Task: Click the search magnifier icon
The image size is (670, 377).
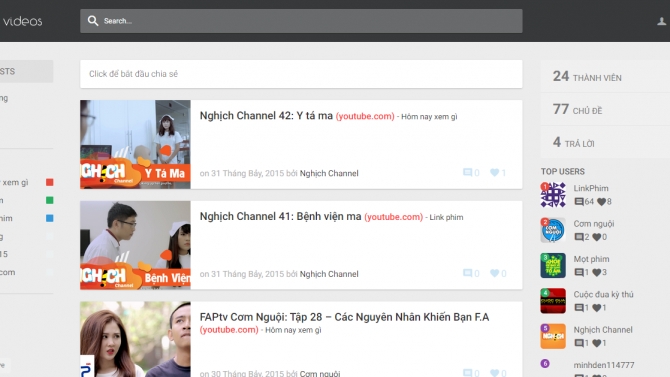Action: click(x=93, y=21)
